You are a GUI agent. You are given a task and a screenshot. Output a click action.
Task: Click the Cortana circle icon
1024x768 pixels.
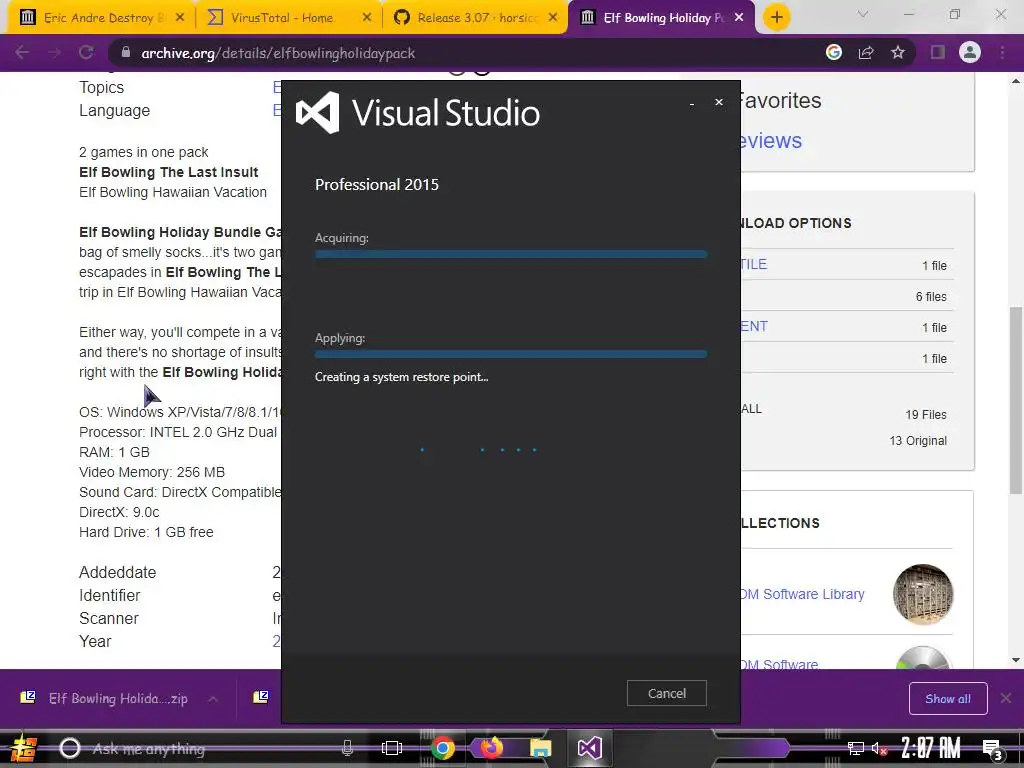click(x=69, y=748)
